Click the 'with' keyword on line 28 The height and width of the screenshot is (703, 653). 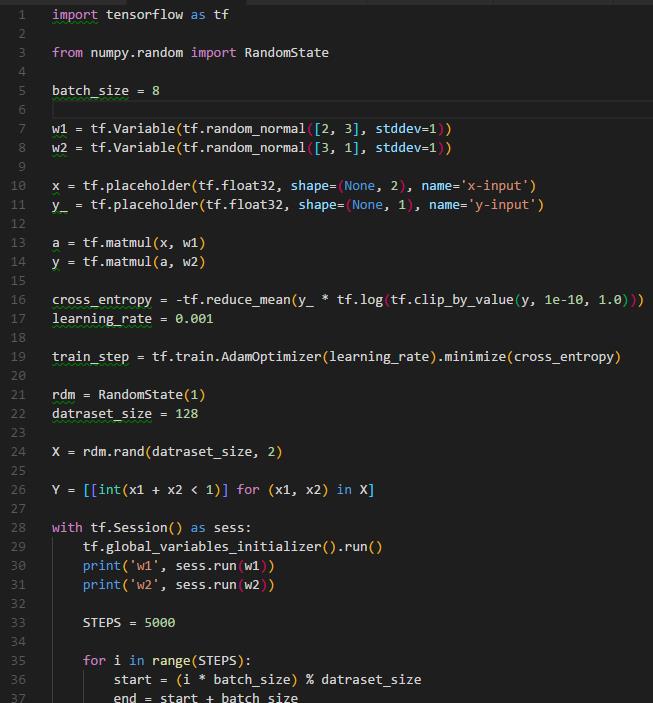tap(67, 527)
